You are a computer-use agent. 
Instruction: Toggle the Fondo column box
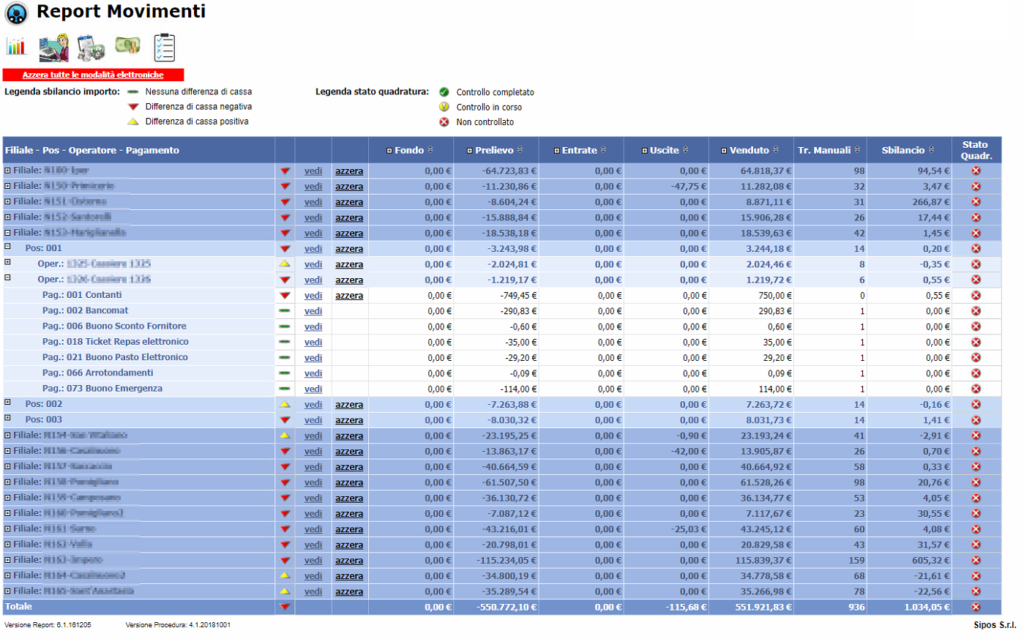point(389,151)
